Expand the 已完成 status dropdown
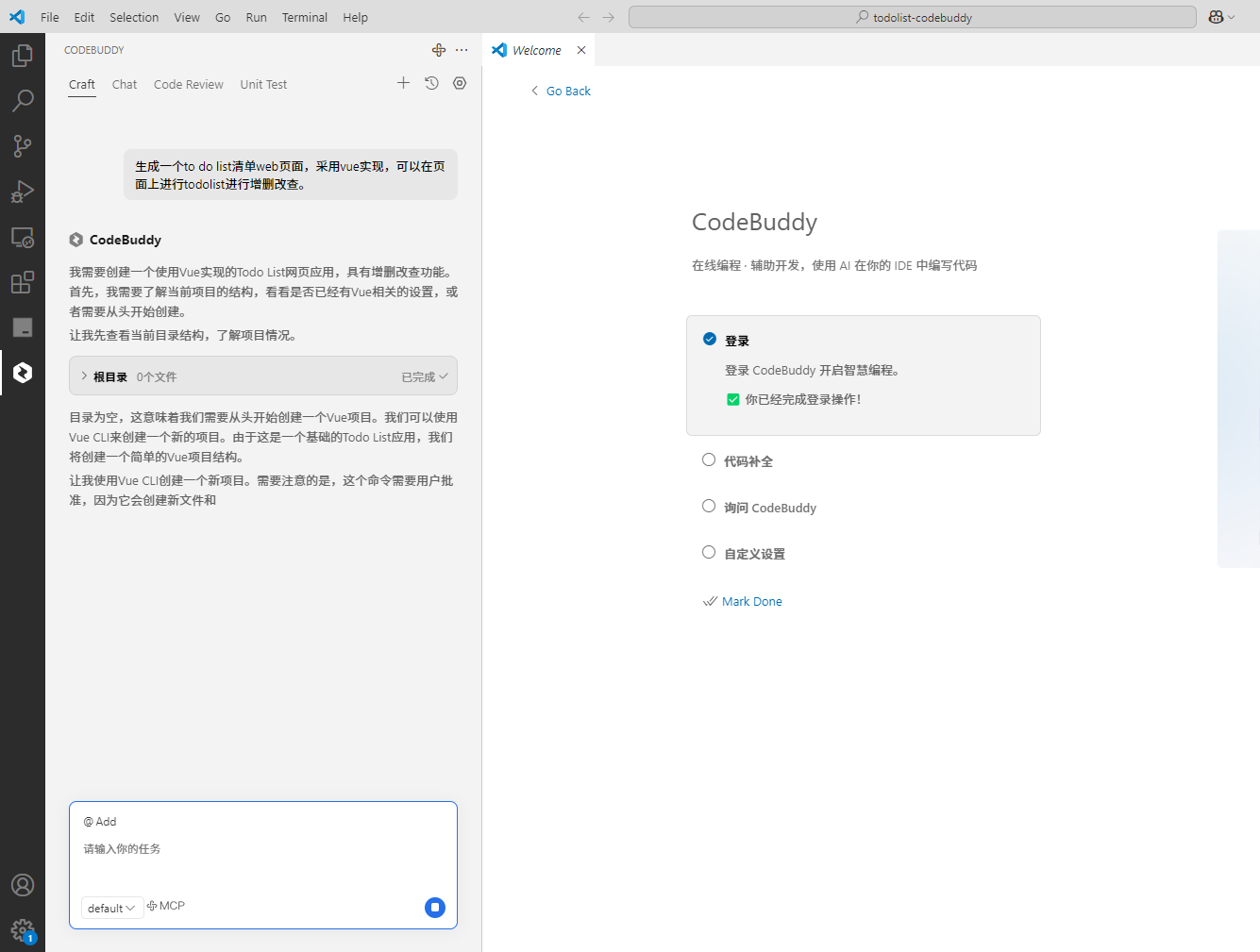This screenshot has height=952, width=1260. click(425, 376)
